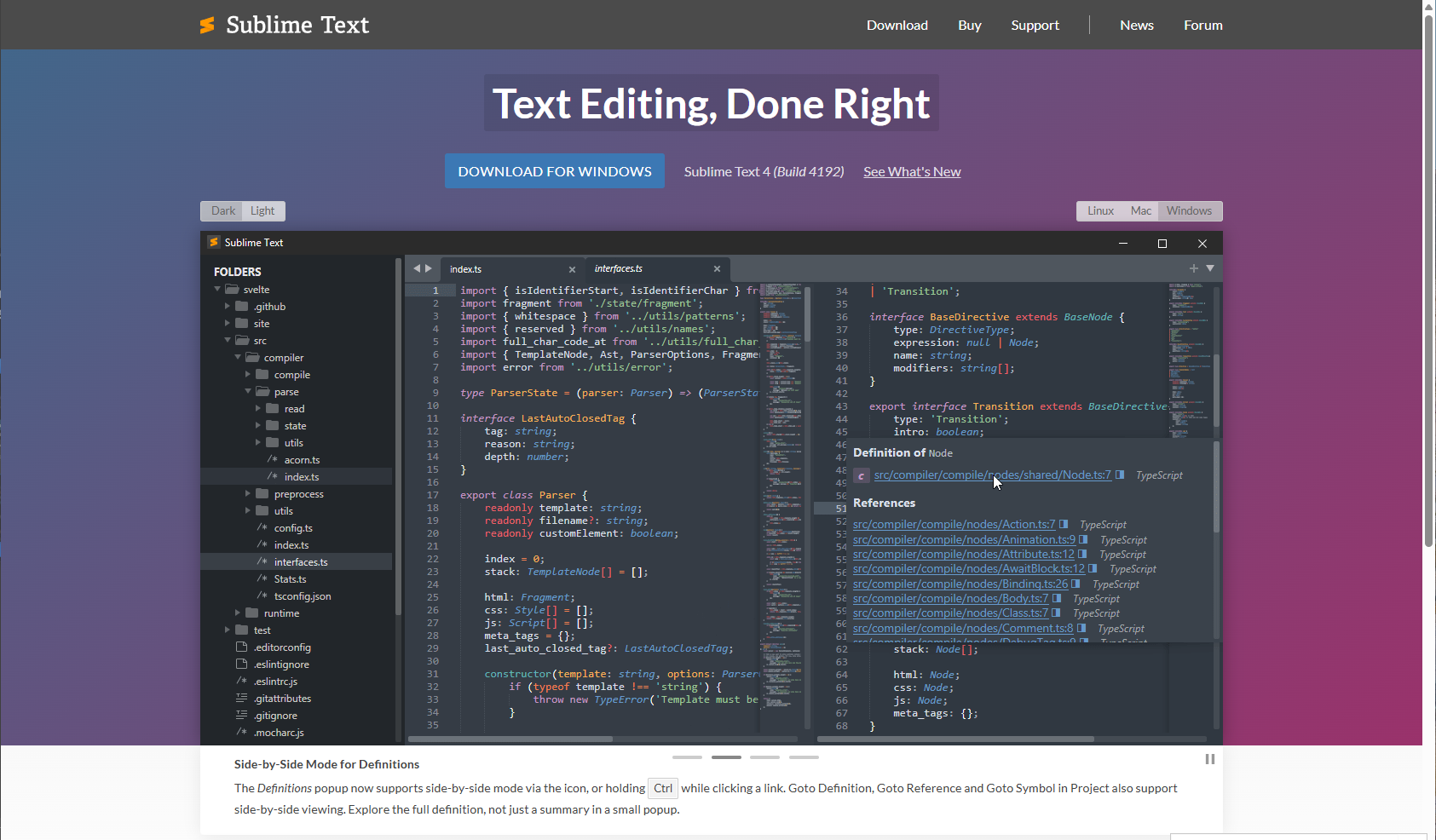Click side-by-side icon next to Node.ts:7 link
The height and width of the screenshot is (840, 1436).
click(1120, 475)
